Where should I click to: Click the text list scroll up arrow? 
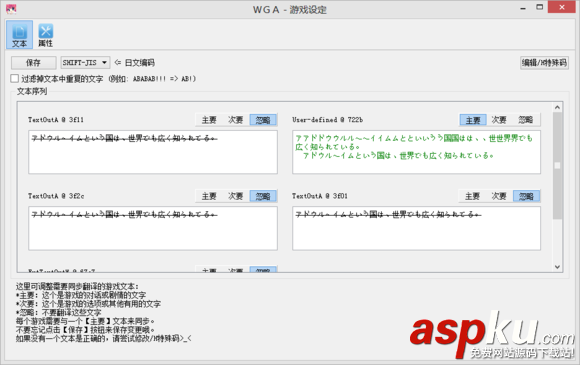tap(557, 108)
